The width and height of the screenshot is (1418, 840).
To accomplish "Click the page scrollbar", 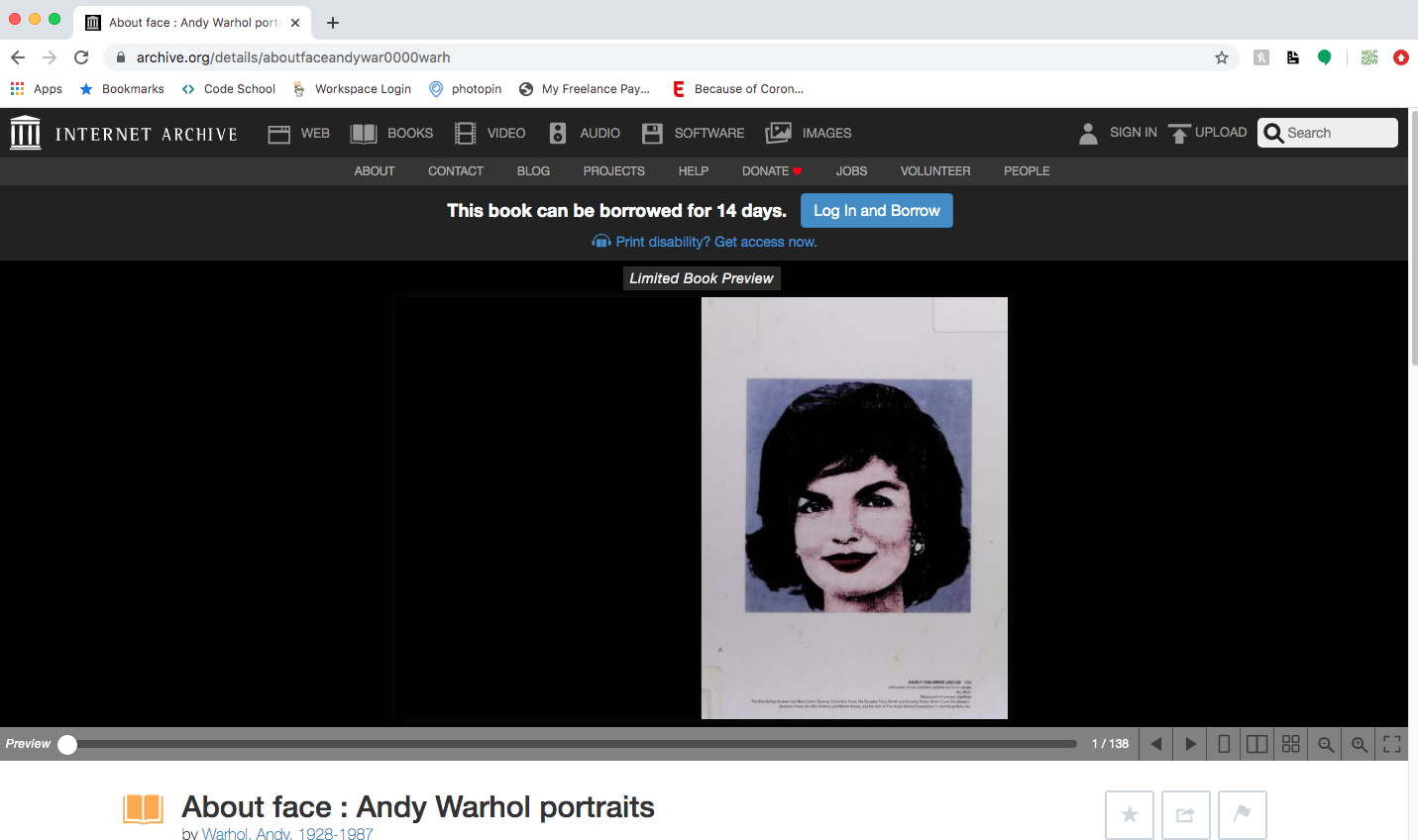I will tap(1413, 238).
